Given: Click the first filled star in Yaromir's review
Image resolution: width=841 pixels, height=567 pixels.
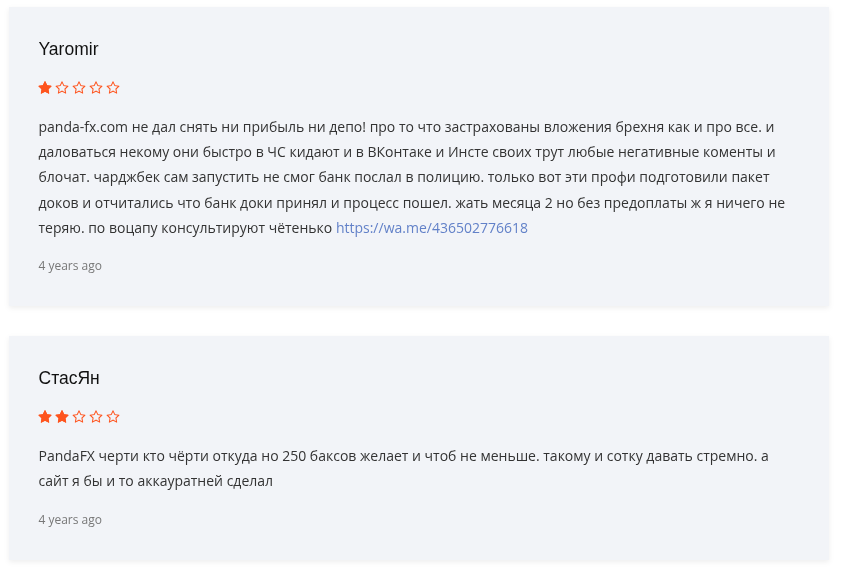Looking at the screenshot, I should tap(45, 88).
